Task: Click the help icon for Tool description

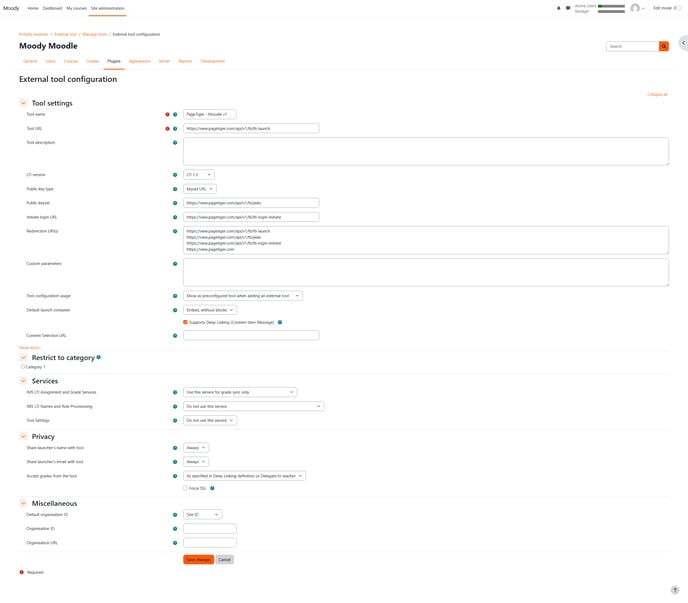Action: (175, 143)
